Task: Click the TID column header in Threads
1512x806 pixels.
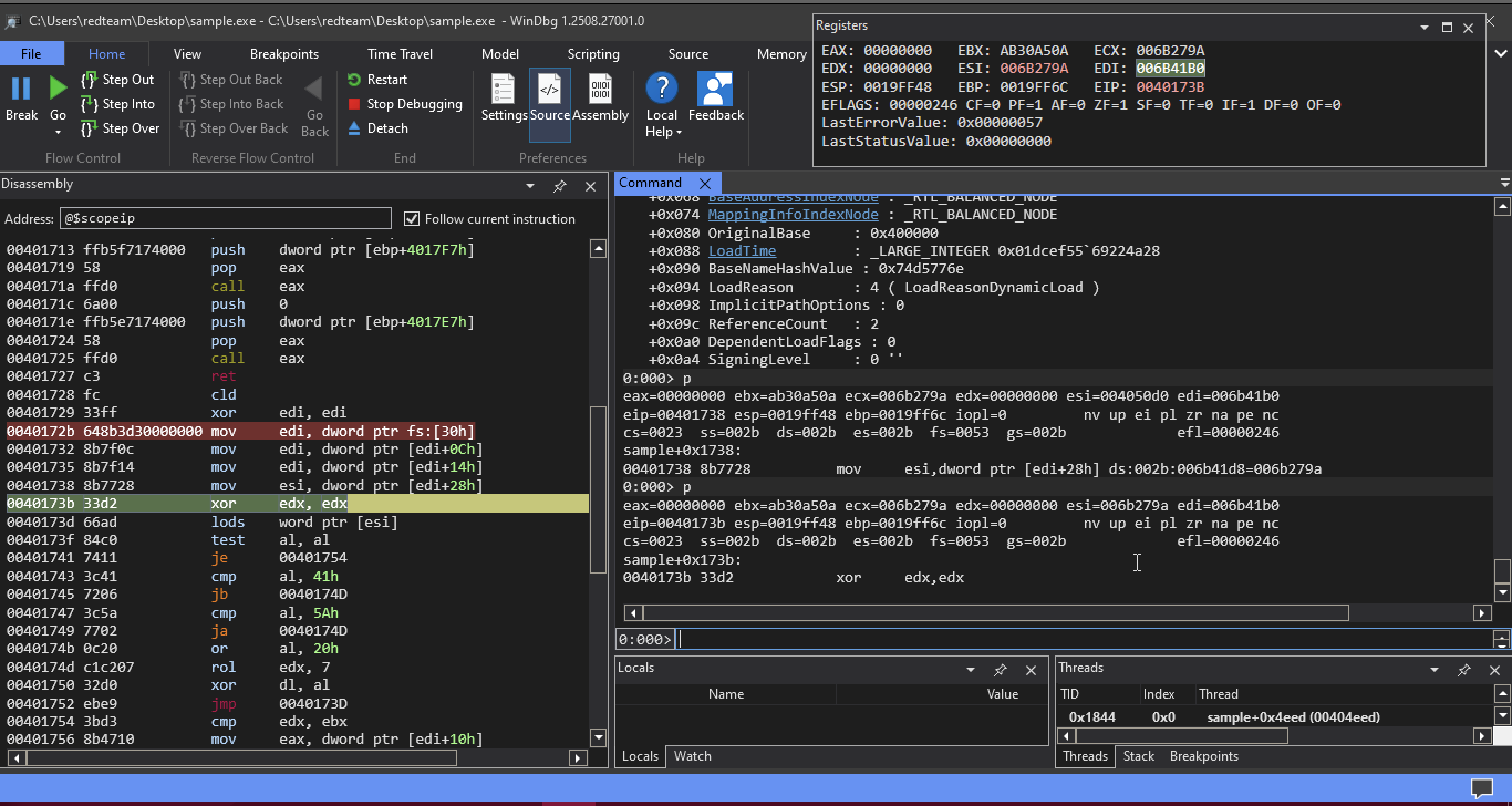Action: coord(1069,694)
